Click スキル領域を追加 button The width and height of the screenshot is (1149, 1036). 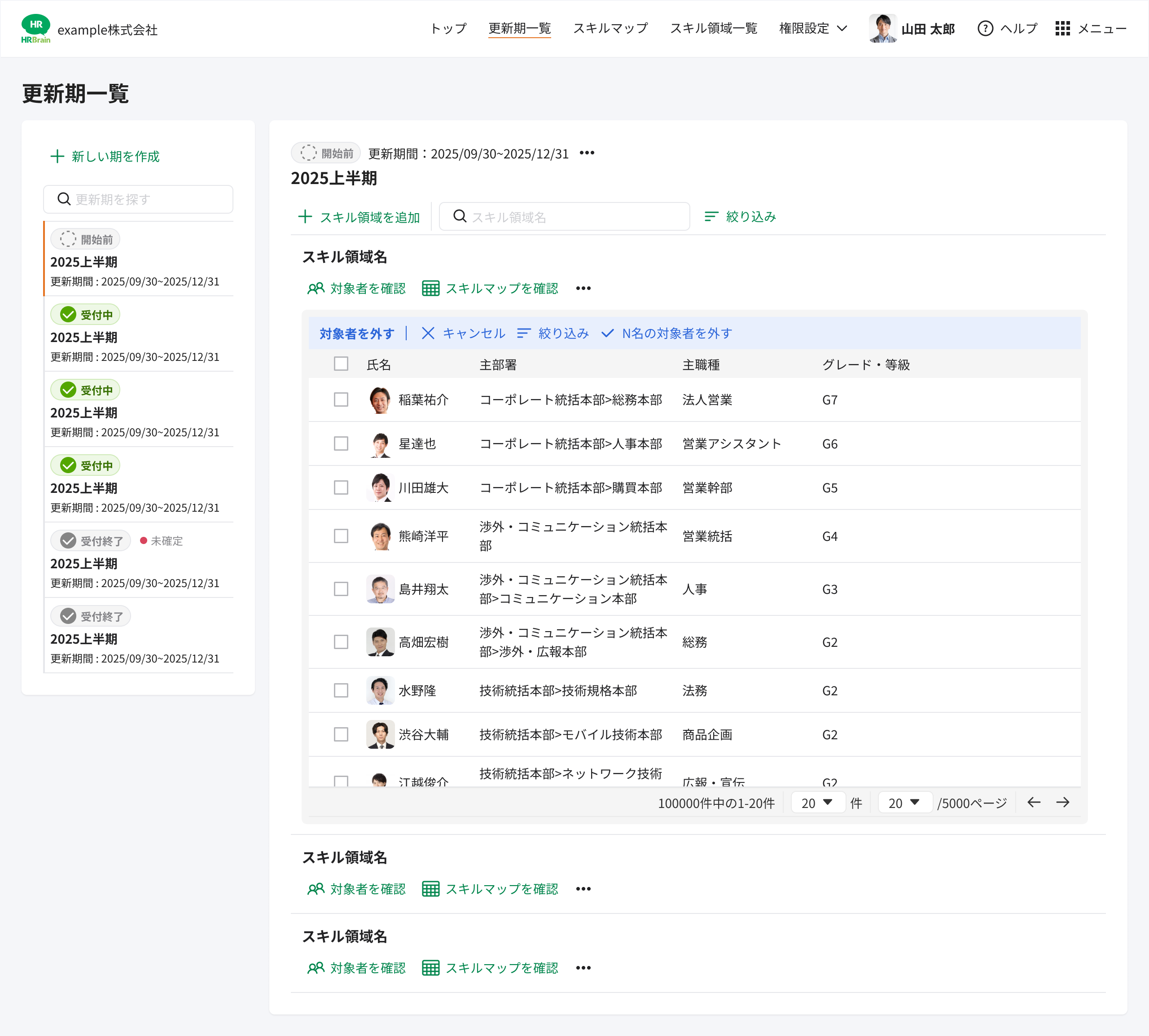point(359,217)
